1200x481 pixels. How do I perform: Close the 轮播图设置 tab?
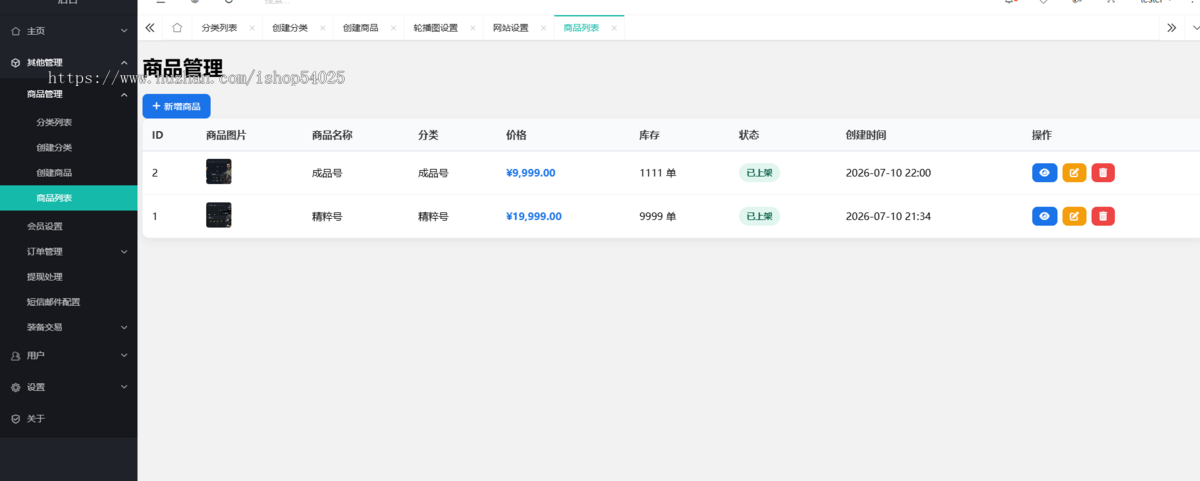point(473,28)
